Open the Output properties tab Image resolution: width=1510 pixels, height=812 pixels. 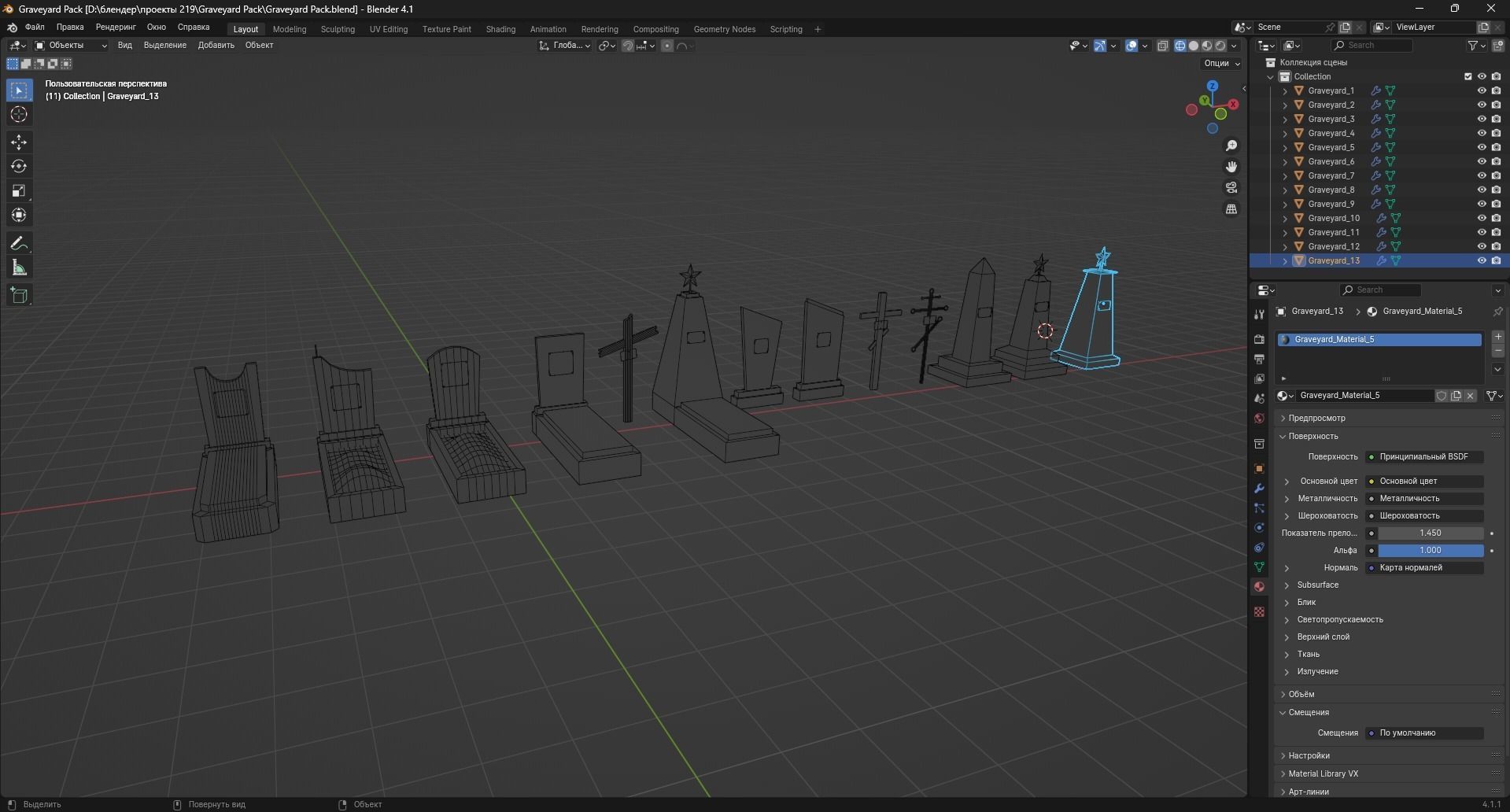[1259, 360]
